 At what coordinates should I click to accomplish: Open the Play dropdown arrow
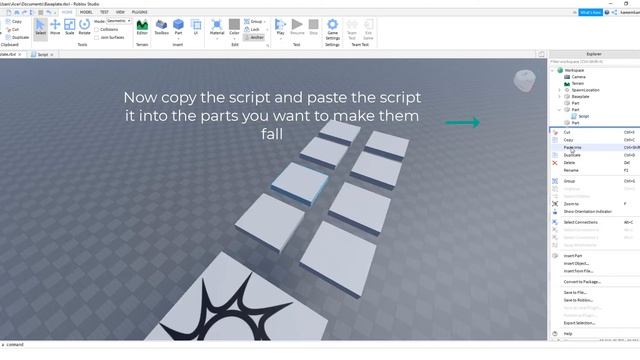tap(280, 39)
